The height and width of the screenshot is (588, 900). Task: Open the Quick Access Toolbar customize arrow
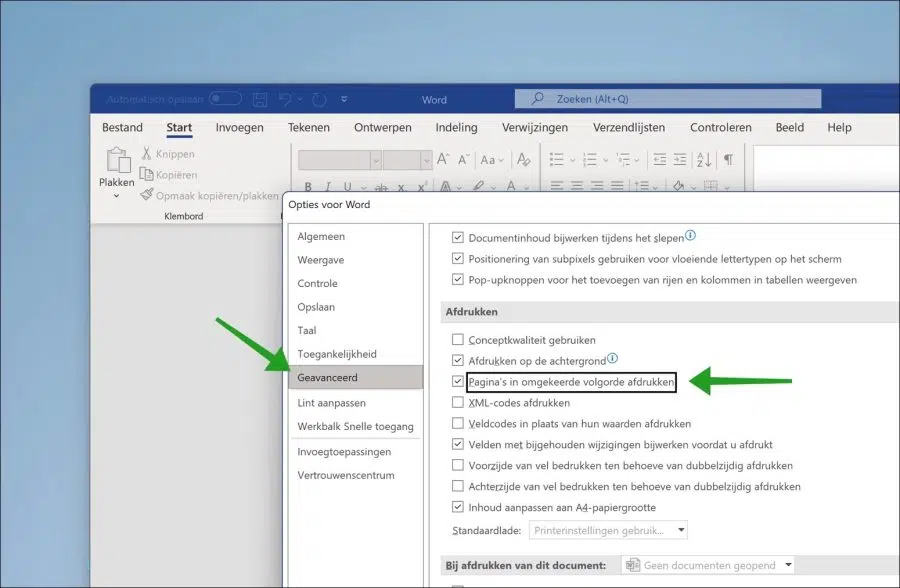click(x=344, y=99)
